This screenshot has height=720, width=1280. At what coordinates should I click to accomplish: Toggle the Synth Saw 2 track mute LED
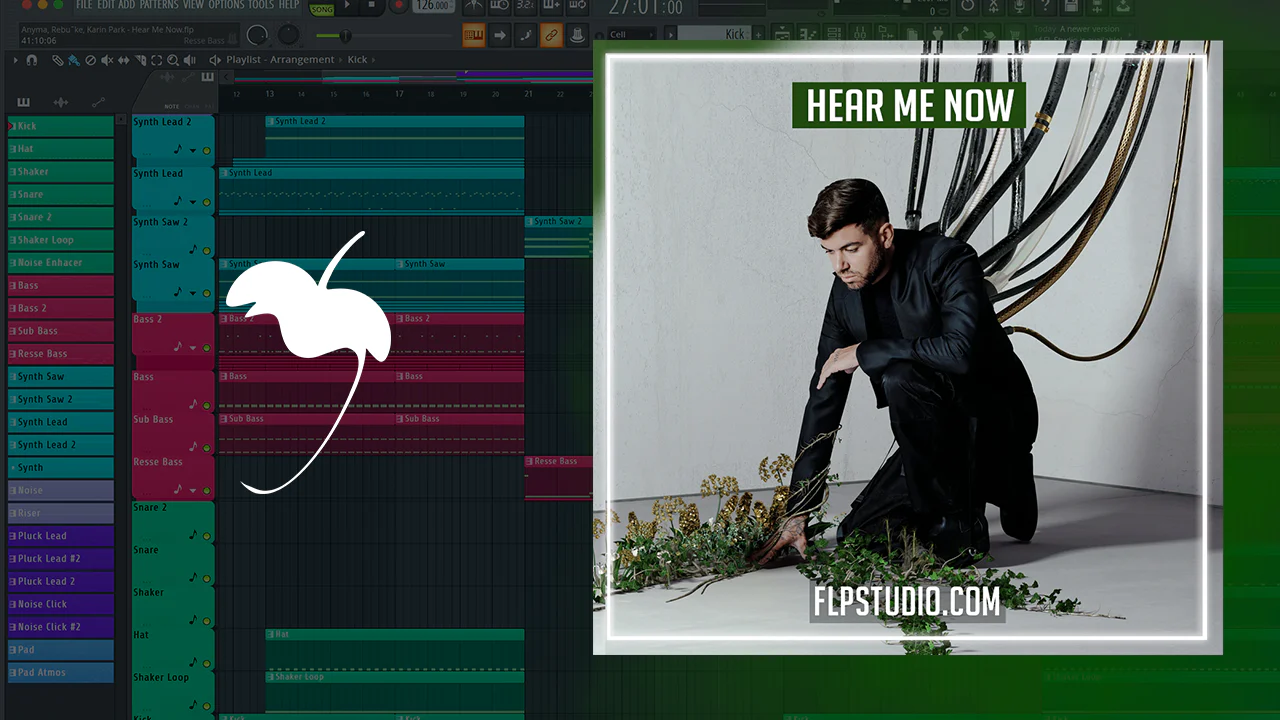207,250
